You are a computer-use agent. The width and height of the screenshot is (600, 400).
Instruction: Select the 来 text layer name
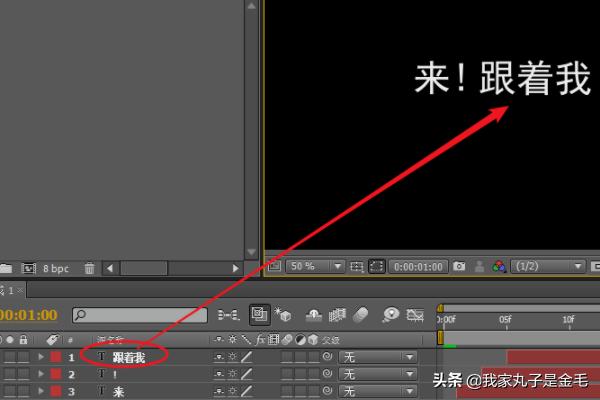119,391
